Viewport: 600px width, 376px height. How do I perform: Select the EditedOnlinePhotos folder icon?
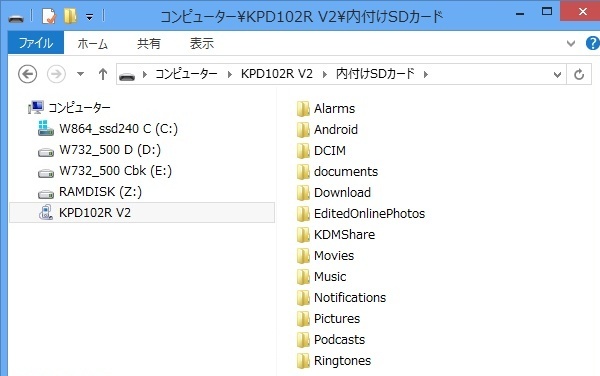tap(303, 214)
